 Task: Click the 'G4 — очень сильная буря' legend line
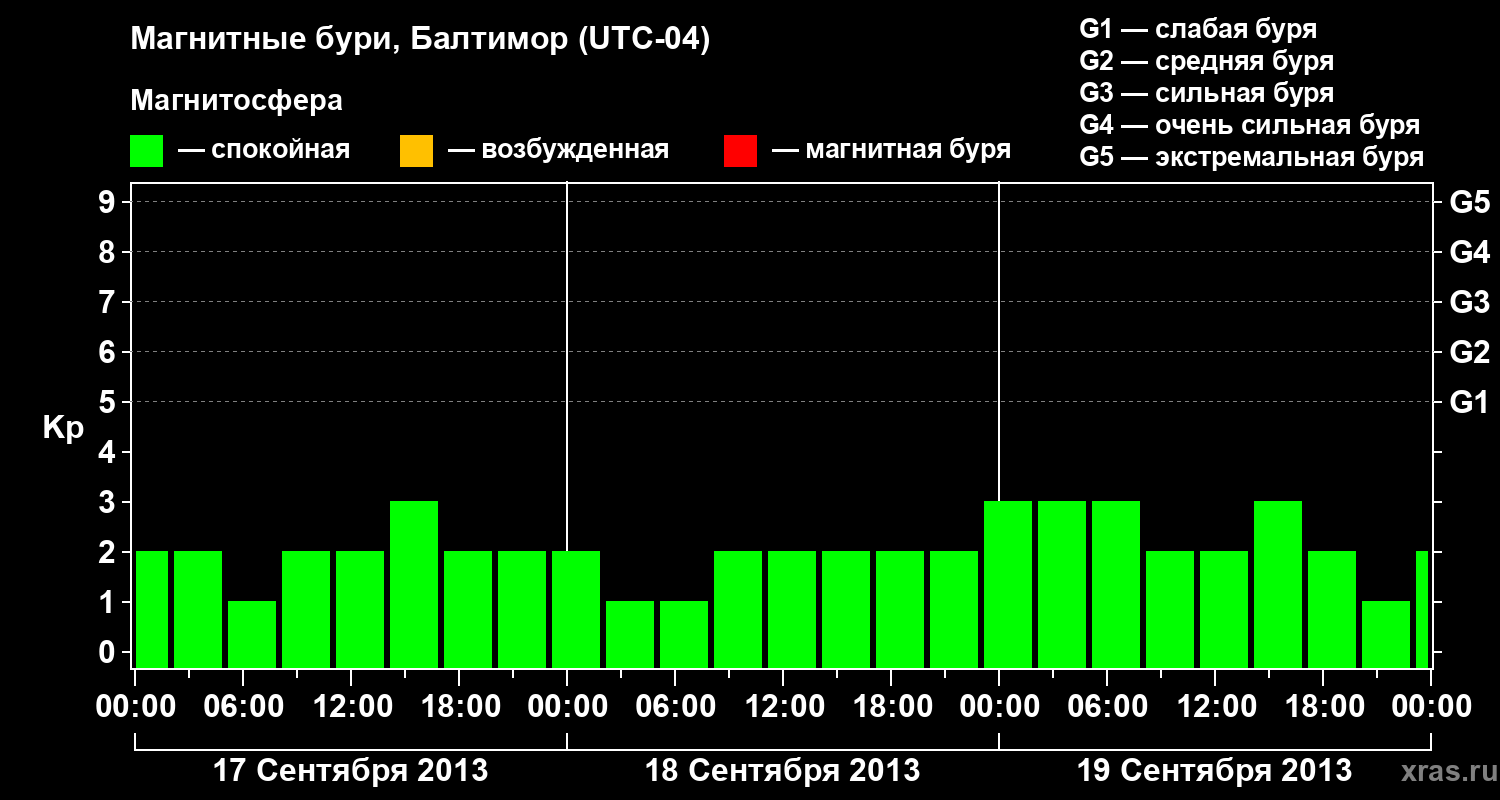click(1249, 125)
